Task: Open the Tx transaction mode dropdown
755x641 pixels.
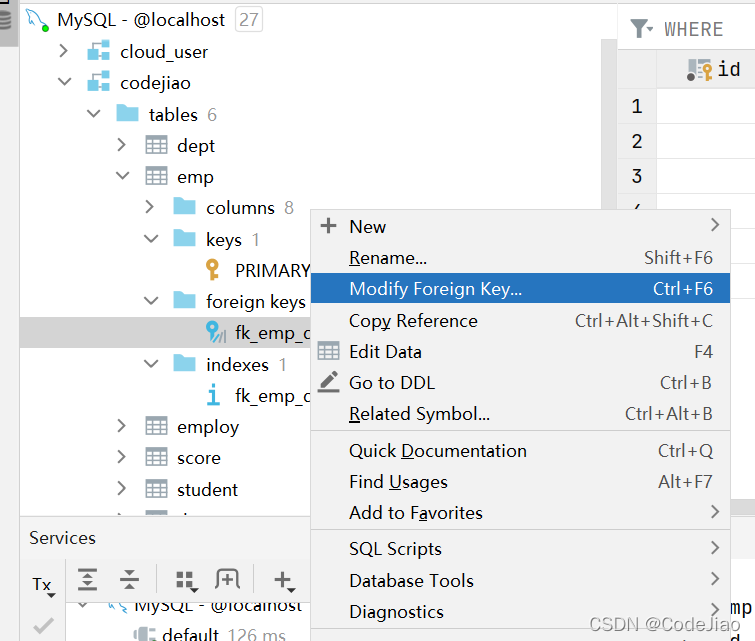Action: click(43, 586)
